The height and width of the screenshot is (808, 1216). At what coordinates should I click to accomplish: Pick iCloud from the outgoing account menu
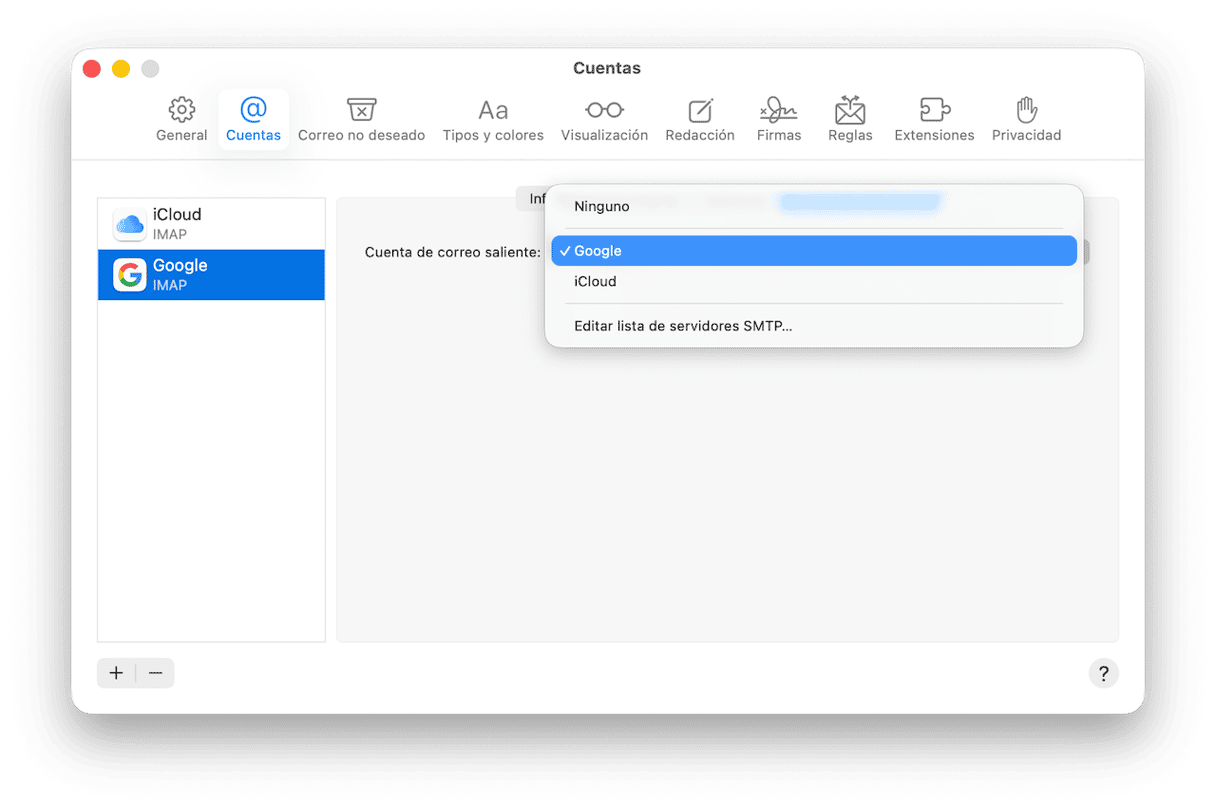[595, 282]
